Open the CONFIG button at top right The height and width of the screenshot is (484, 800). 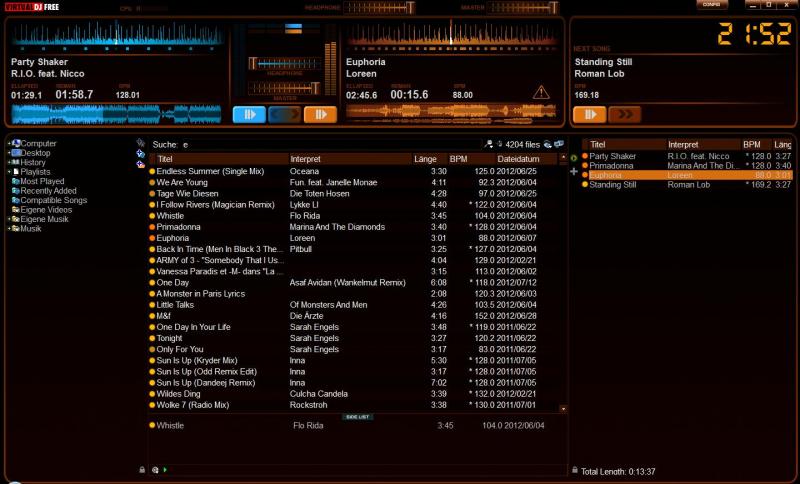click(712, 5)
